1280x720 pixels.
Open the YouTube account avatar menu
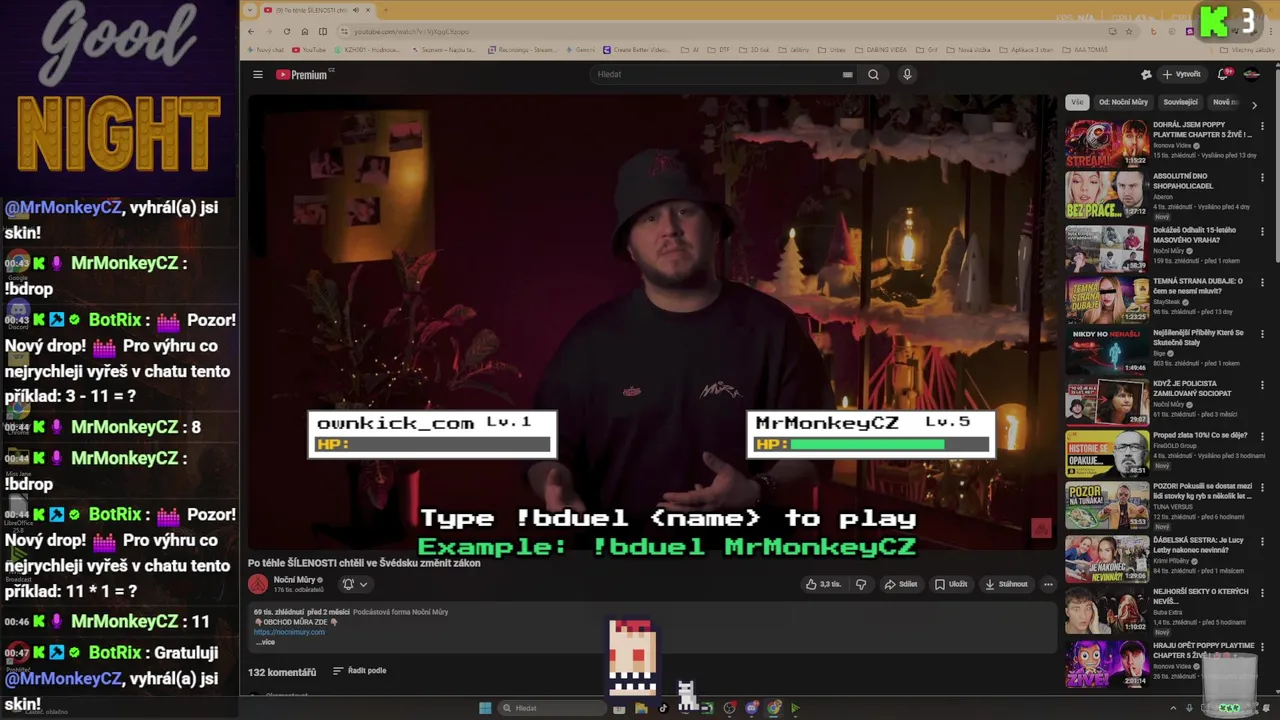[x=1251, y=74]
